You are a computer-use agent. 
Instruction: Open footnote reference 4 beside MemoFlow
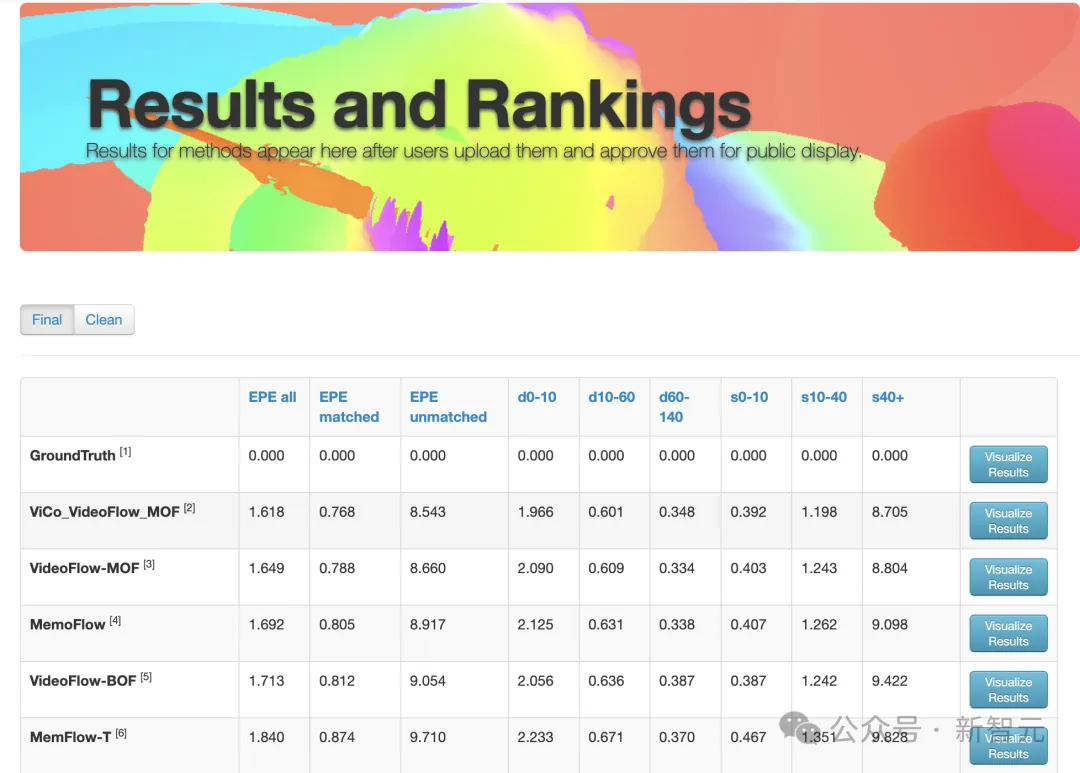click(x=115, y=621)
